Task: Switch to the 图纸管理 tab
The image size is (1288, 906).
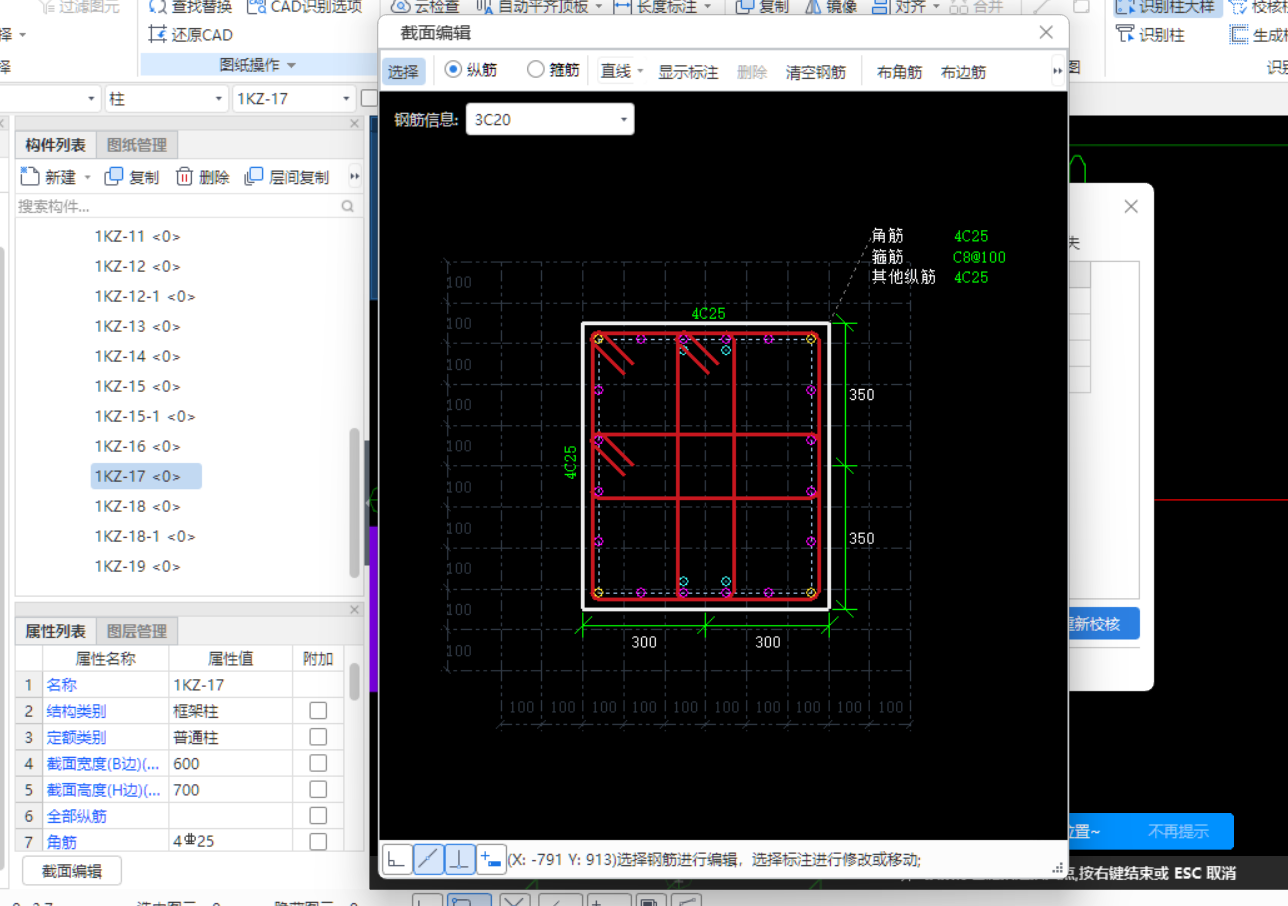Action: click(x=137, y=145)
